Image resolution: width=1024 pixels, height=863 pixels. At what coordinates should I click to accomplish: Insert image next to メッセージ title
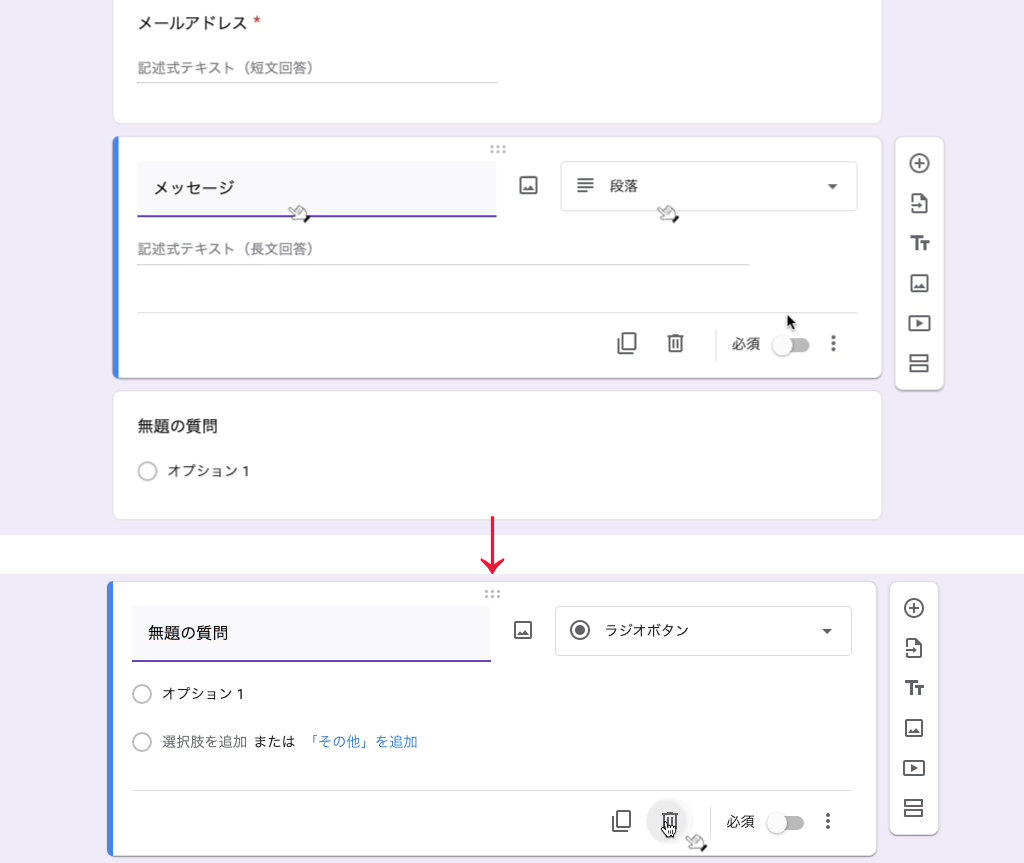point(528,186)
